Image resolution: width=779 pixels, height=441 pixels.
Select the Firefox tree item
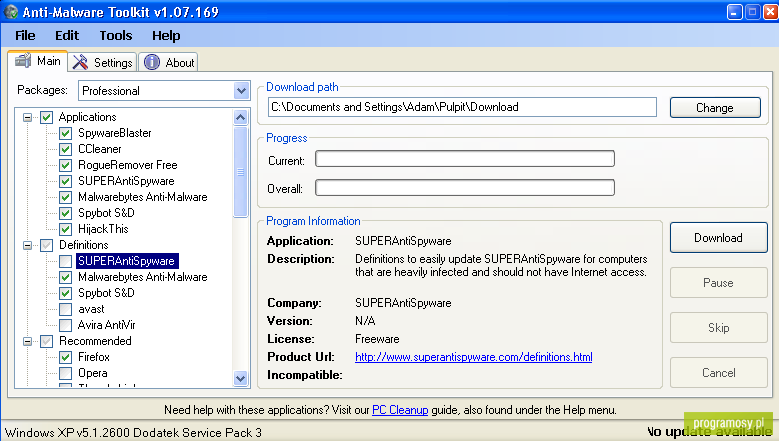[x=94, y=357]
